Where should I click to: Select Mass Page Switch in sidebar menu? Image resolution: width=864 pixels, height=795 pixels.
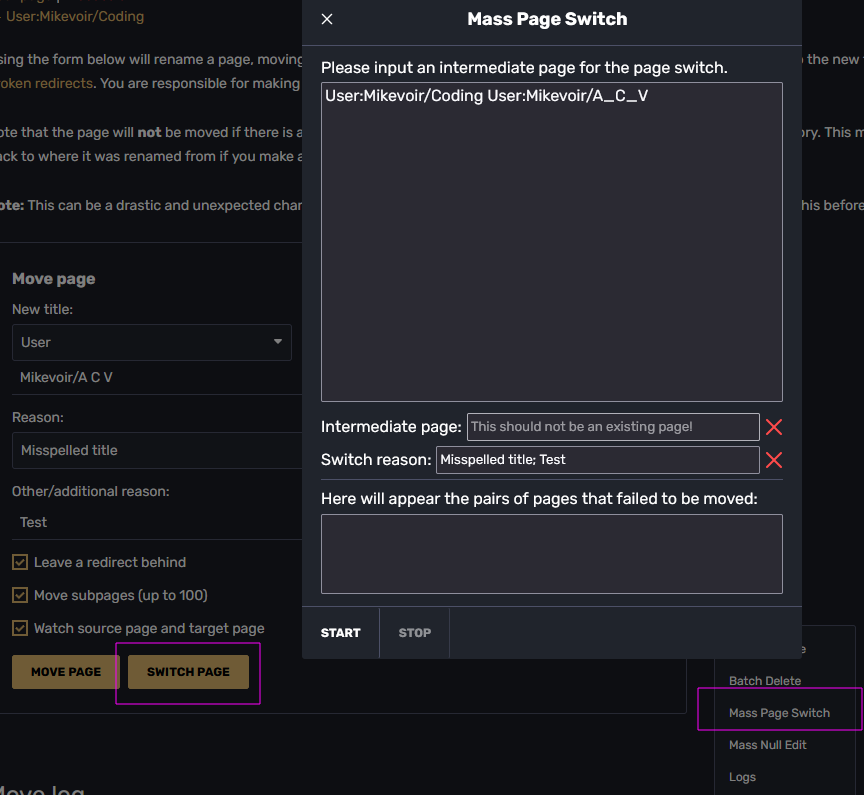779,713
